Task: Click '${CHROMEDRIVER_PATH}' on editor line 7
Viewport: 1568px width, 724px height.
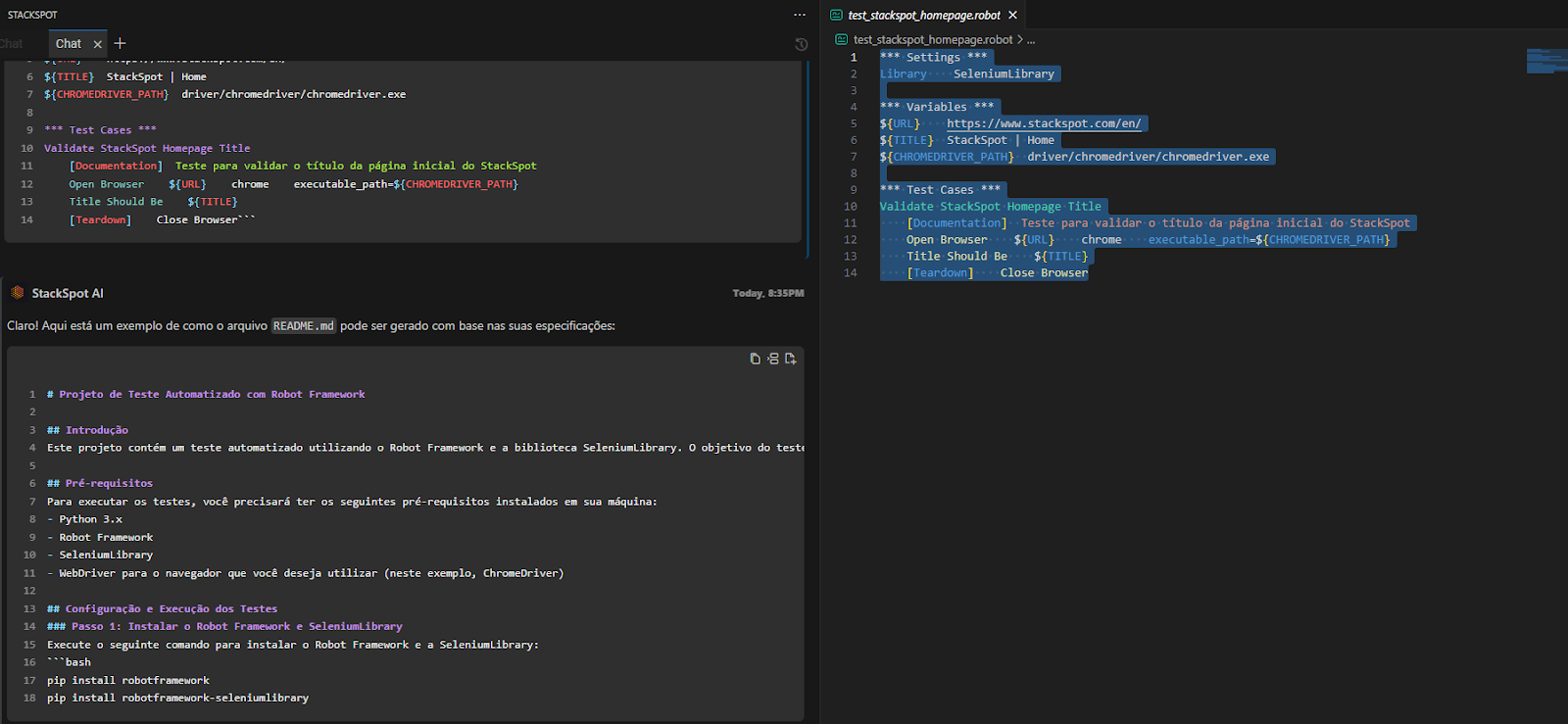Action: 947,157
